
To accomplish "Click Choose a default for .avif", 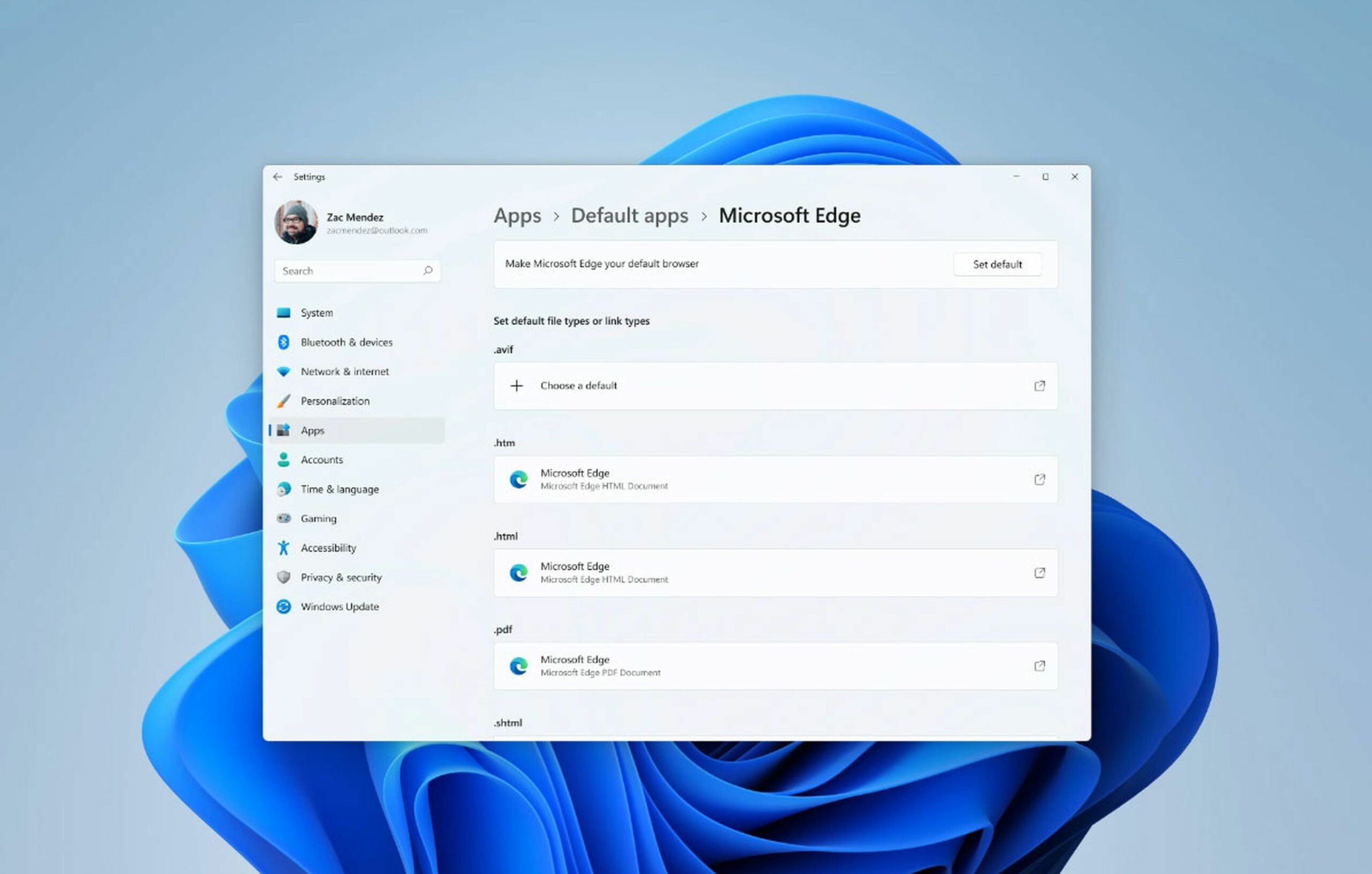I will 776,386.
